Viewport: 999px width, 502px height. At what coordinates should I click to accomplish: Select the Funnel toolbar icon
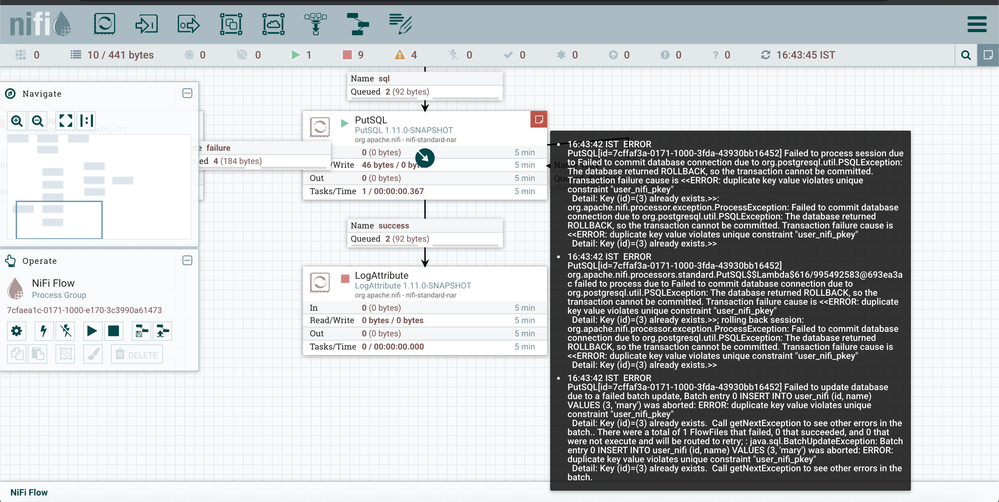click(315, 24)
